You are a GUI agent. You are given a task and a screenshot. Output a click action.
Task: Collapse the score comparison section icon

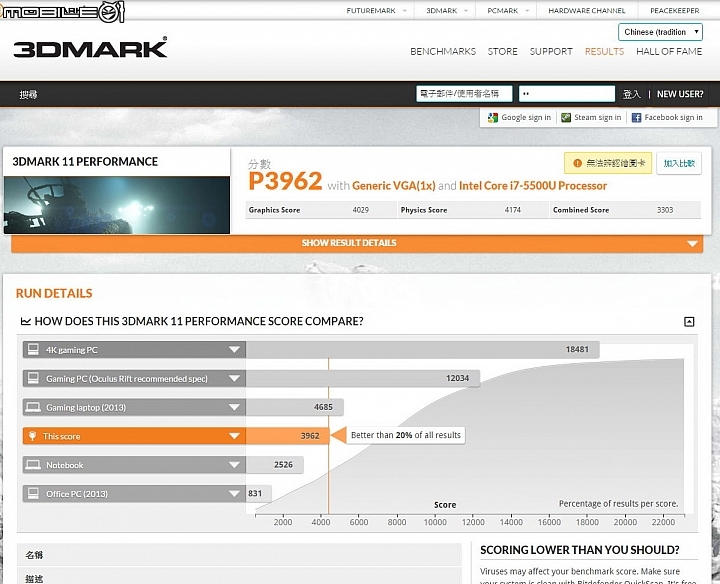[689, 321]
